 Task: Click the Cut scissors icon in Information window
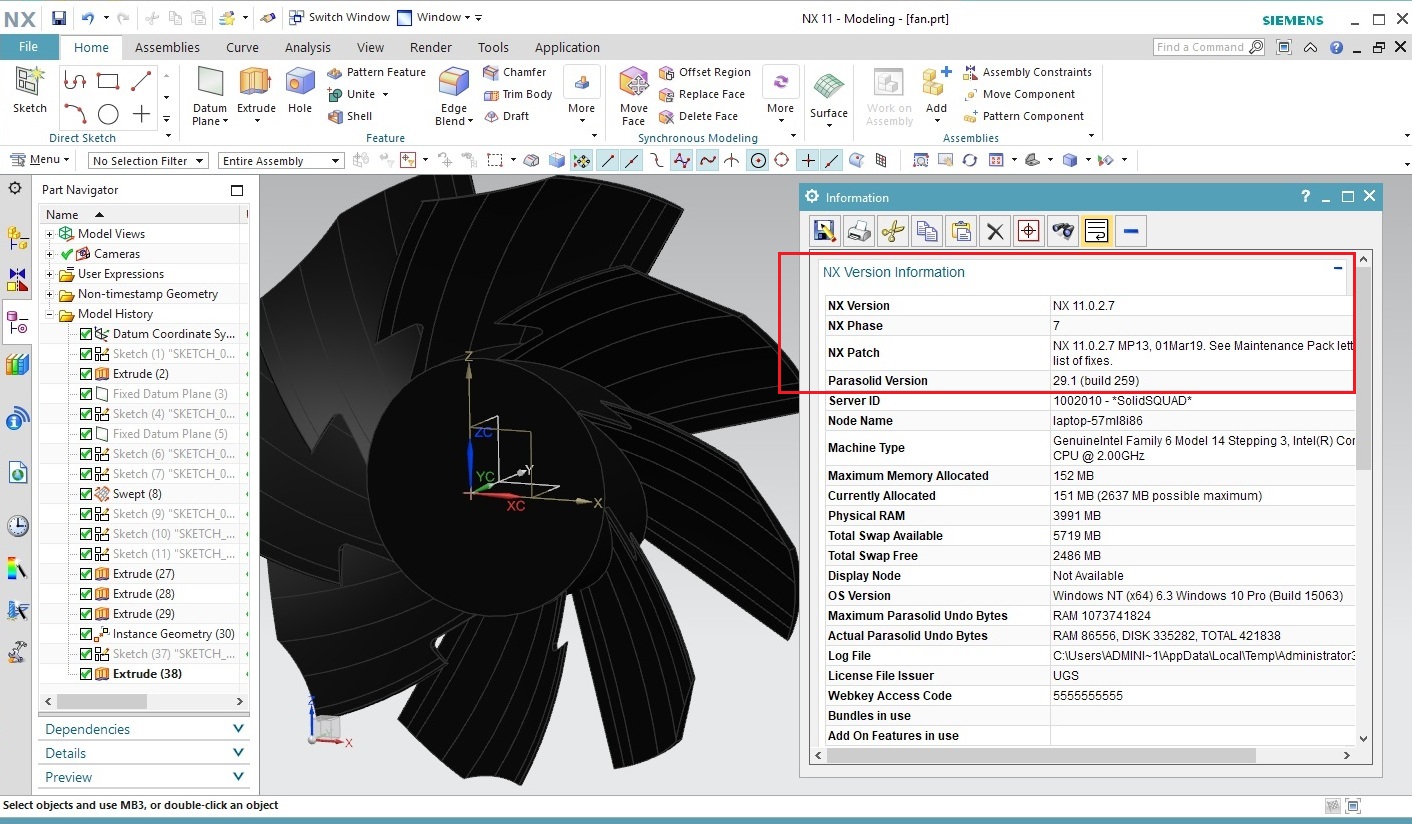click(893, 231)
